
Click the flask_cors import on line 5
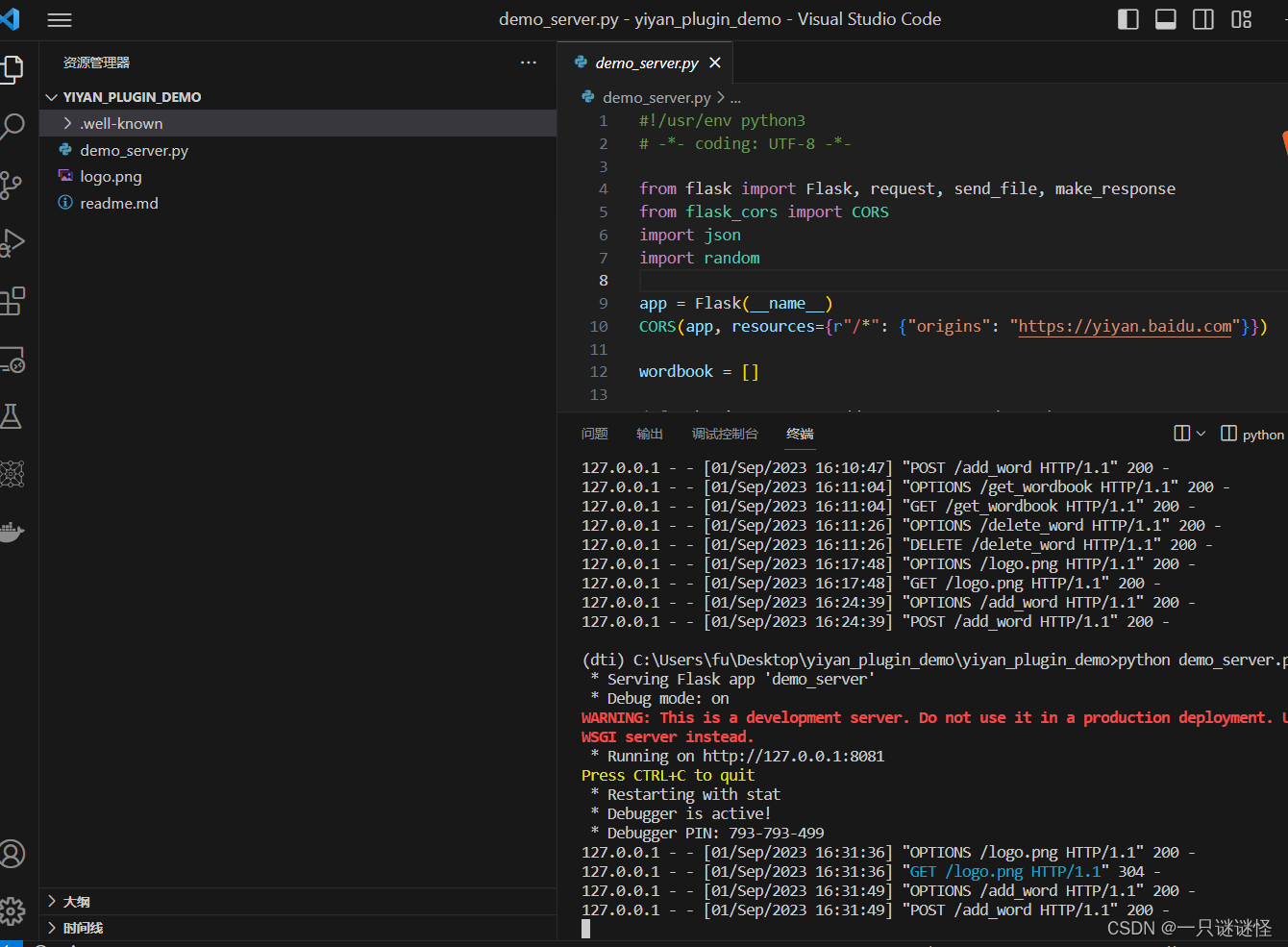tap(731, 212)
